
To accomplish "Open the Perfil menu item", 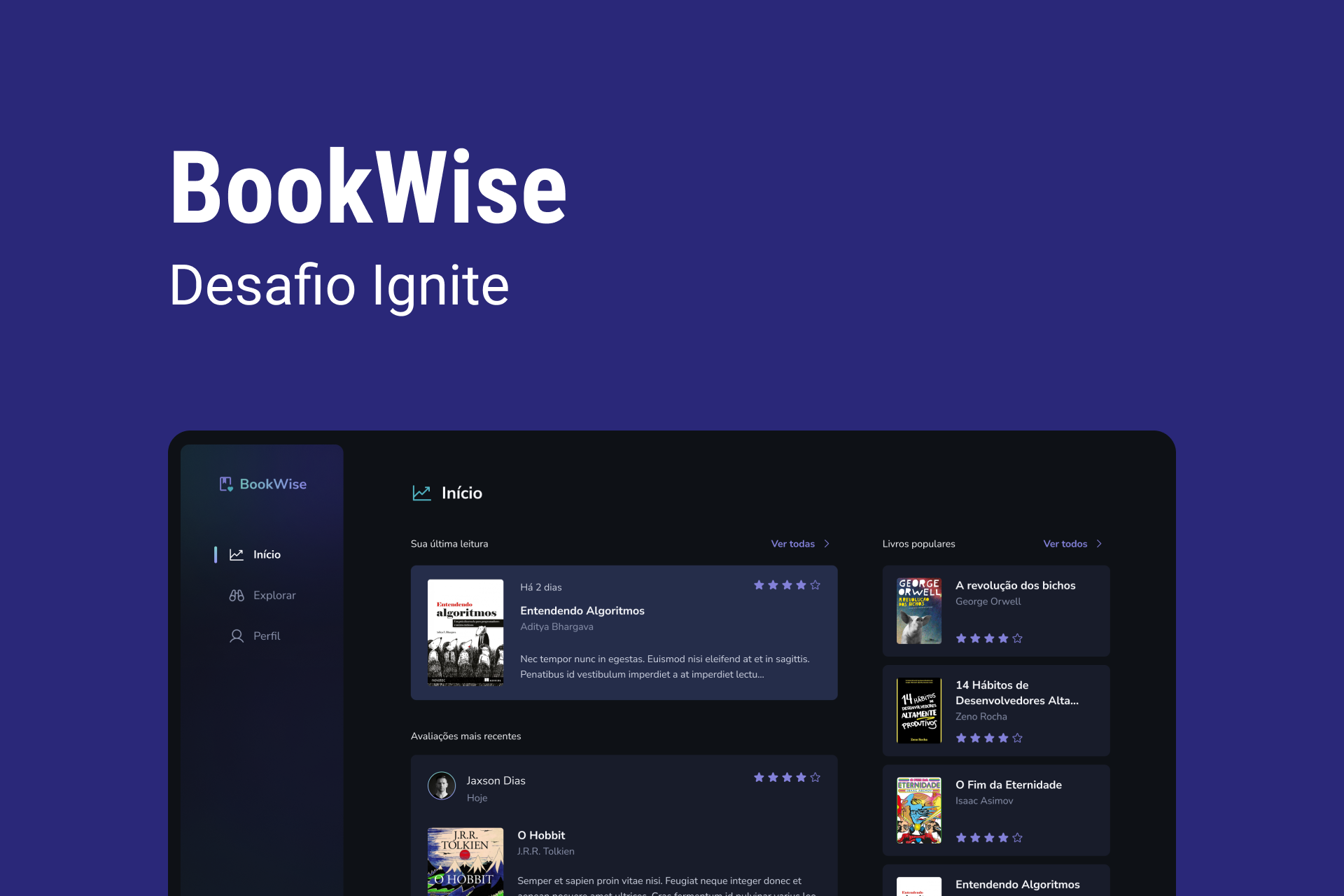I will [x=255, y=636].
